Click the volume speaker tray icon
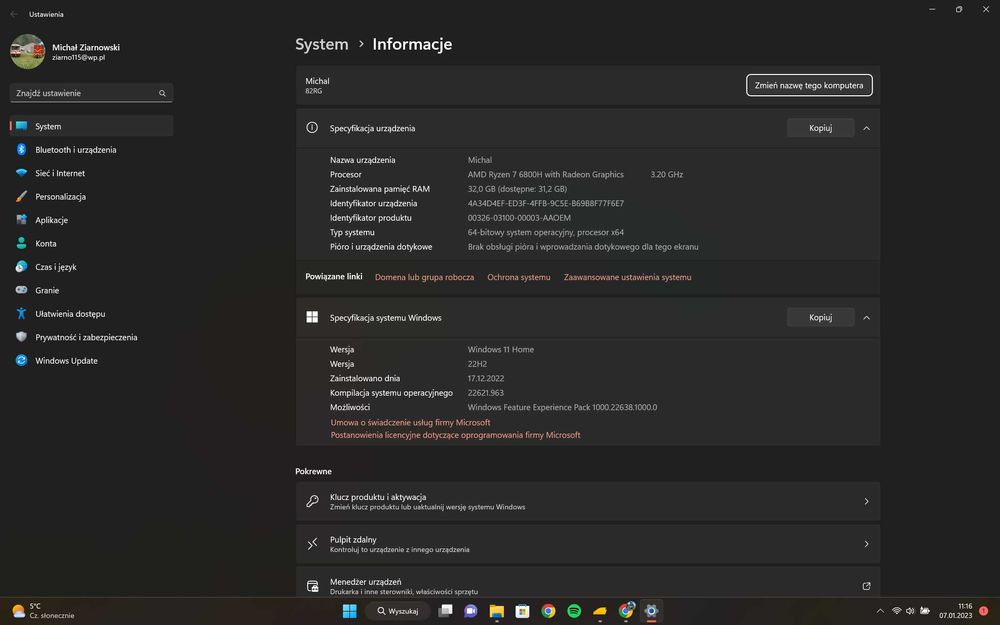 point(910,611)
